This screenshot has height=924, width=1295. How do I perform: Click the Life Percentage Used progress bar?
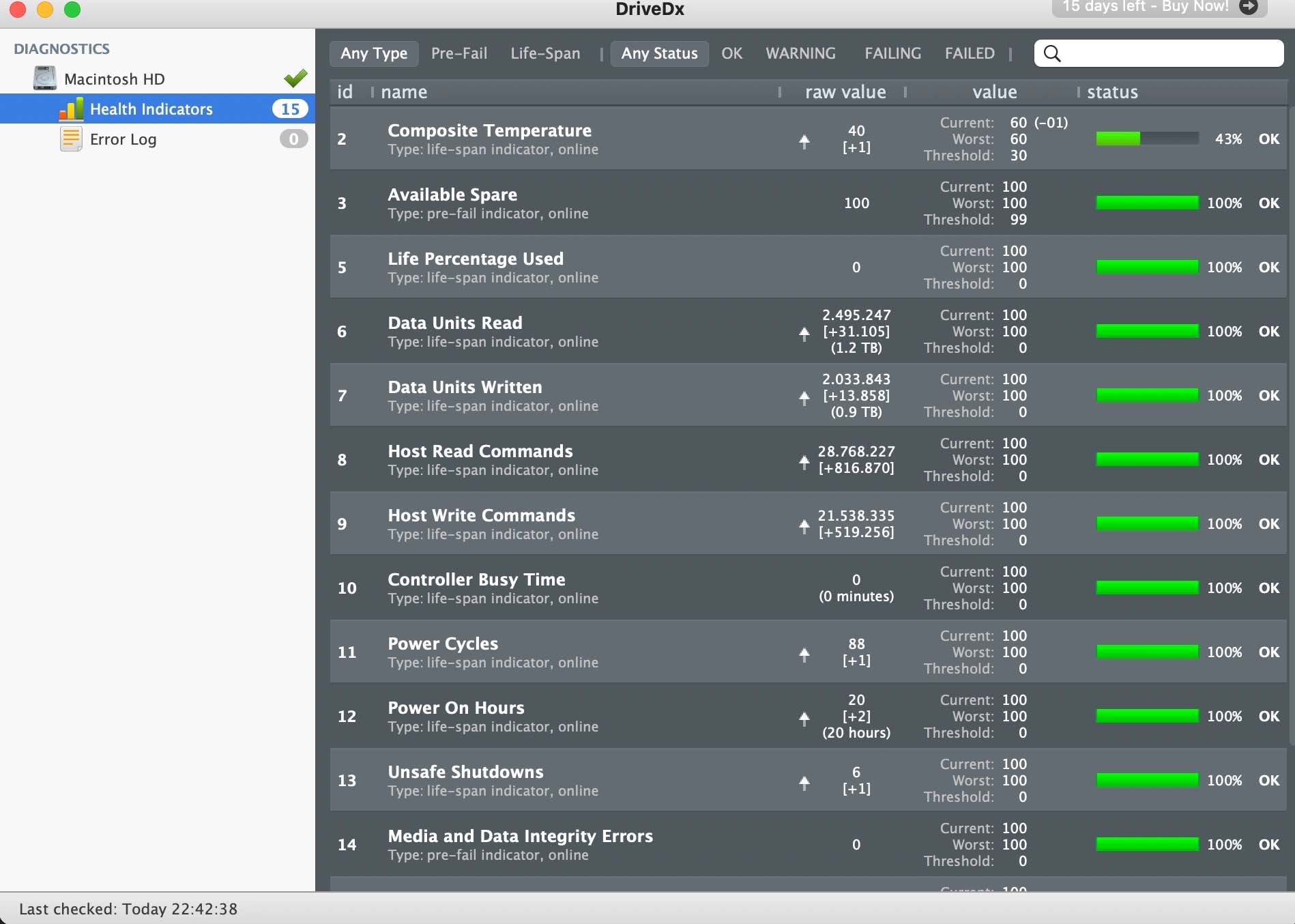coord(1148,267)
